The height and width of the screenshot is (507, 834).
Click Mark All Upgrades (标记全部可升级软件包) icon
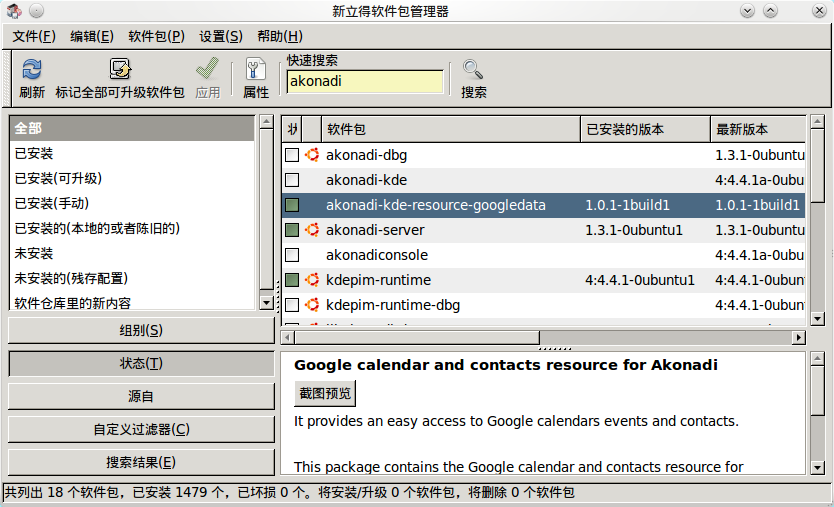tap(120, 69)
